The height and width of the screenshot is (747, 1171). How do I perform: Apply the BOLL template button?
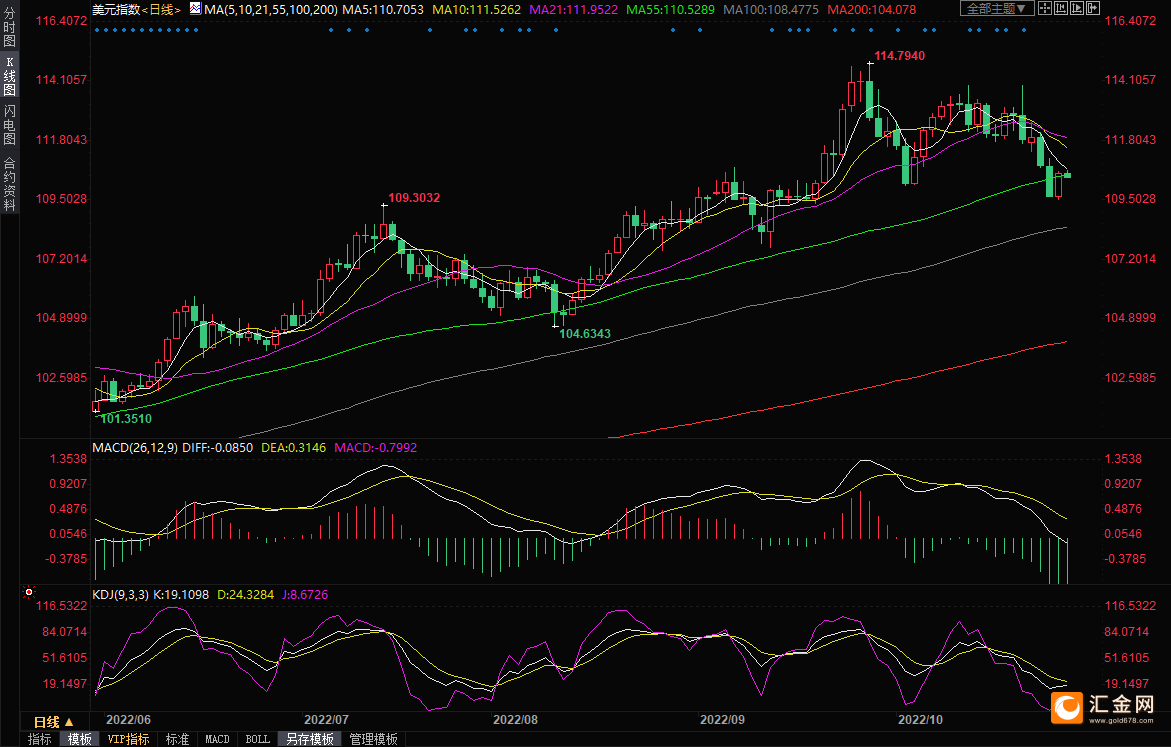(x=258, y=739)
